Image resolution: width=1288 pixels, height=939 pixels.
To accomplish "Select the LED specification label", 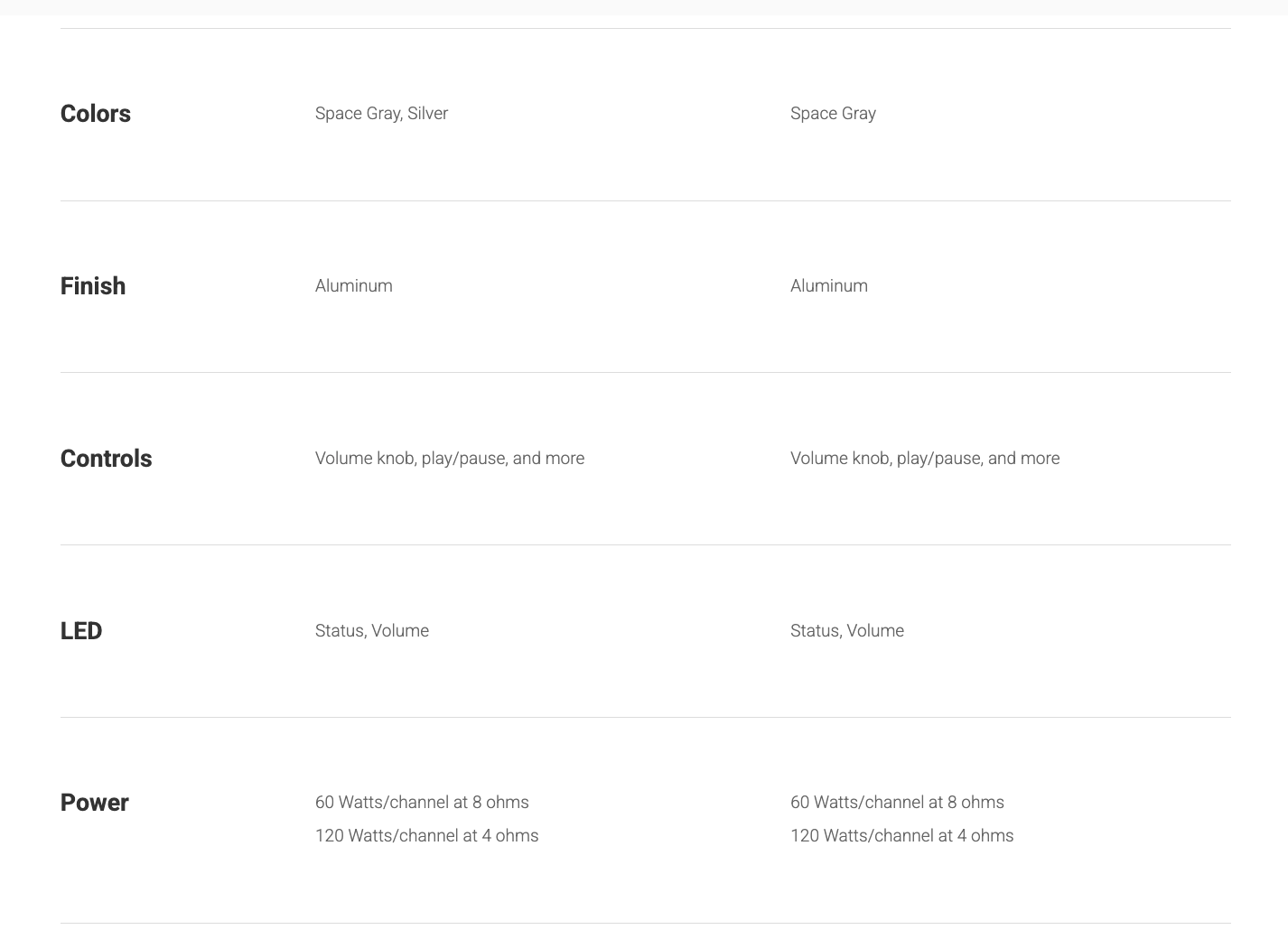I will tap(80, 631).
